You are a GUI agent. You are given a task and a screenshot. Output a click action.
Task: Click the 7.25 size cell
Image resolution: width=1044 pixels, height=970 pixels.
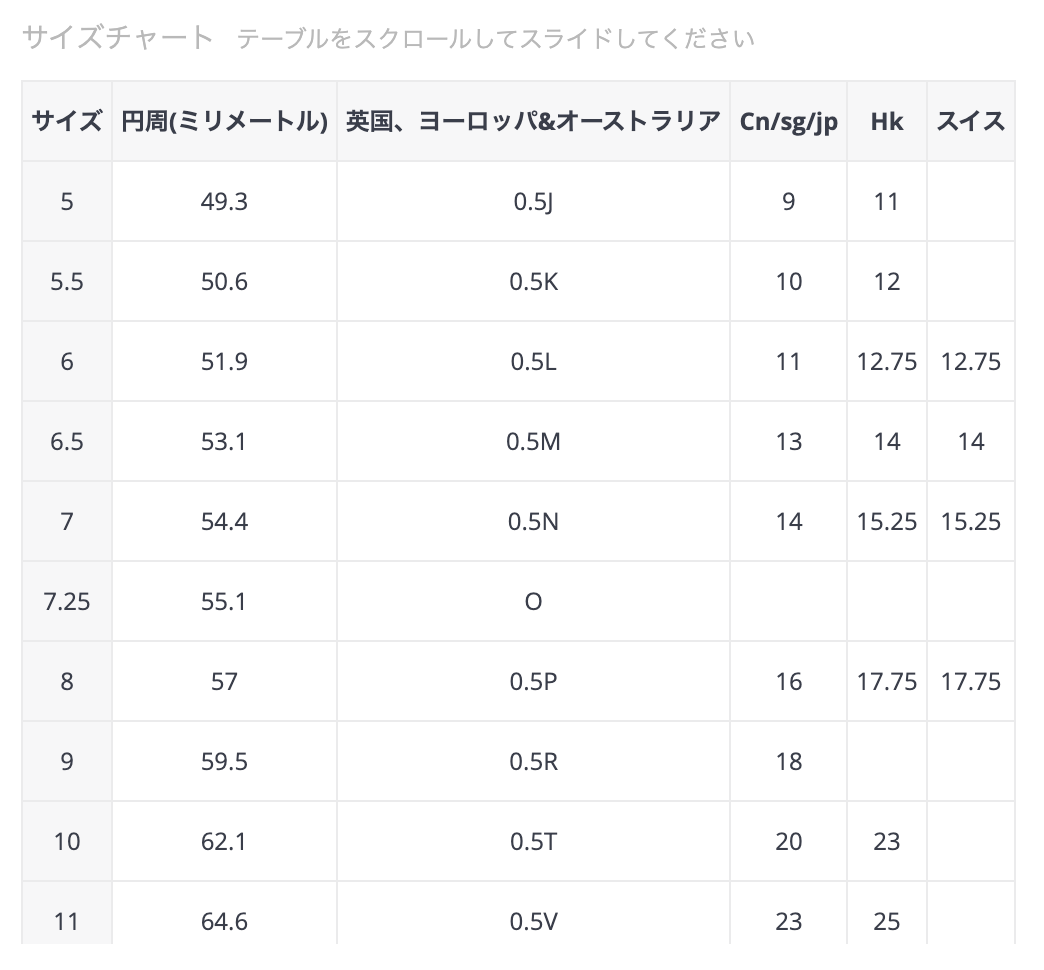pos(67,601)
